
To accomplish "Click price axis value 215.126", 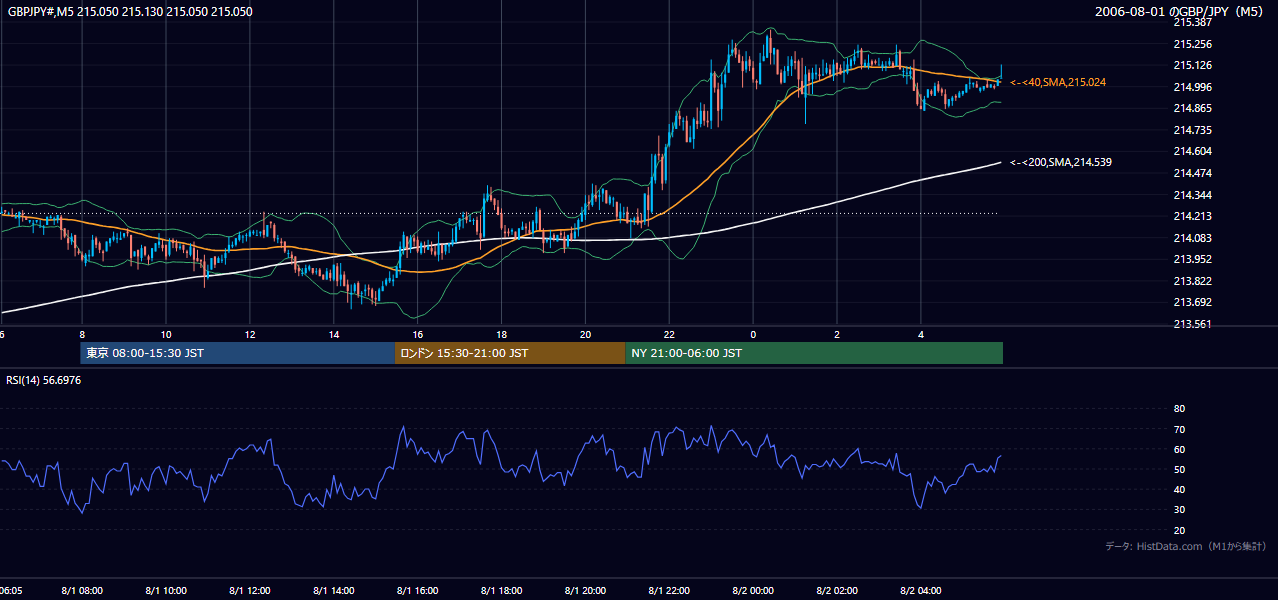I will [1192, 66].
